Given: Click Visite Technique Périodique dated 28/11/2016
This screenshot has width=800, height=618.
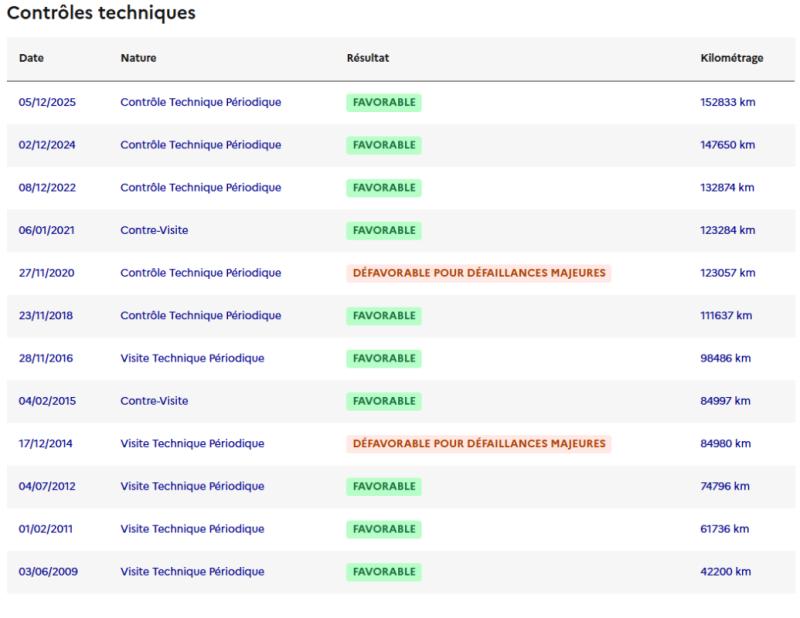Looking at the screenshot, I should pos(192,358).
